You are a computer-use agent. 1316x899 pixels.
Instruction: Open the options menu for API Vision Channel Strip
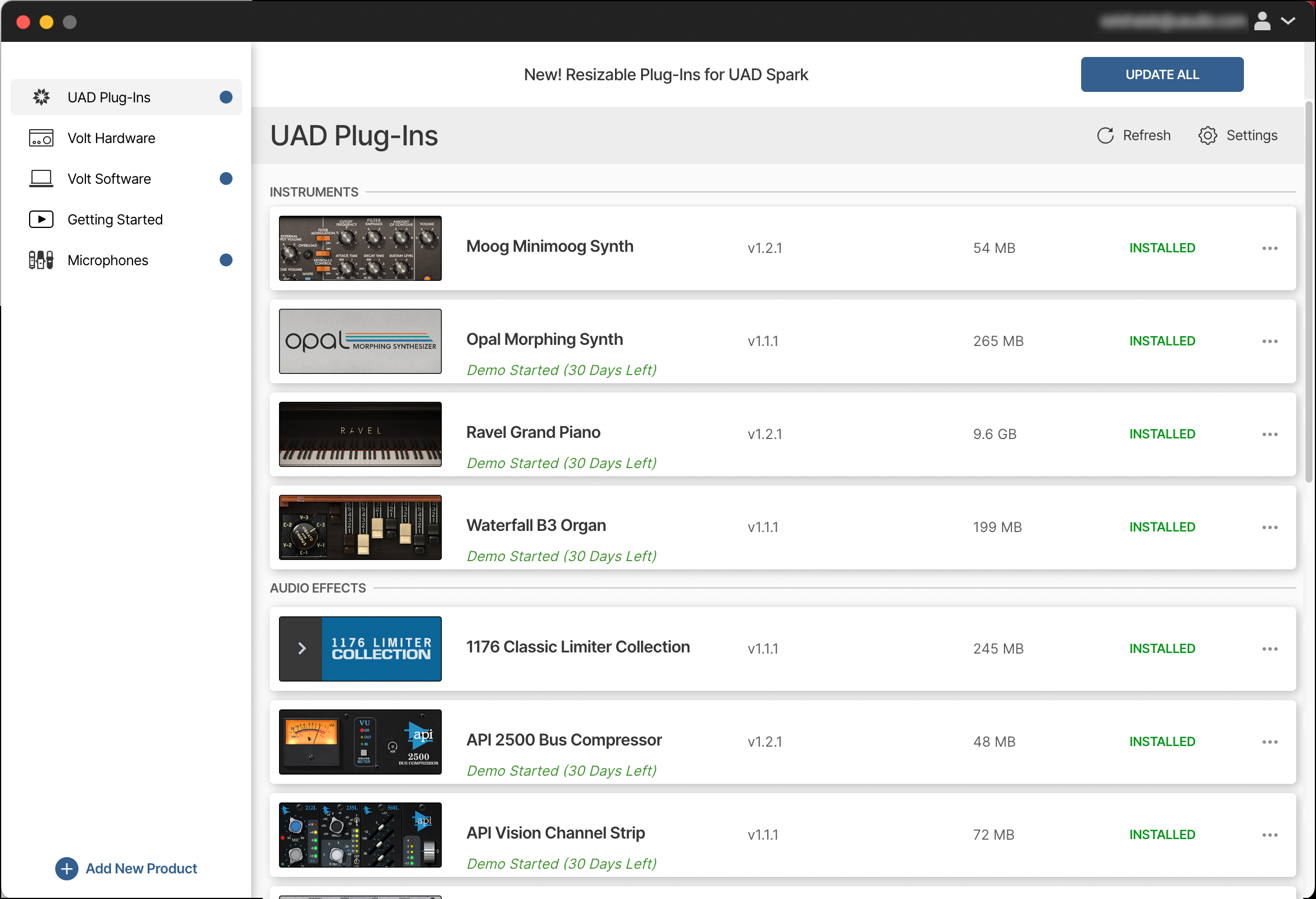point(1270,834)
